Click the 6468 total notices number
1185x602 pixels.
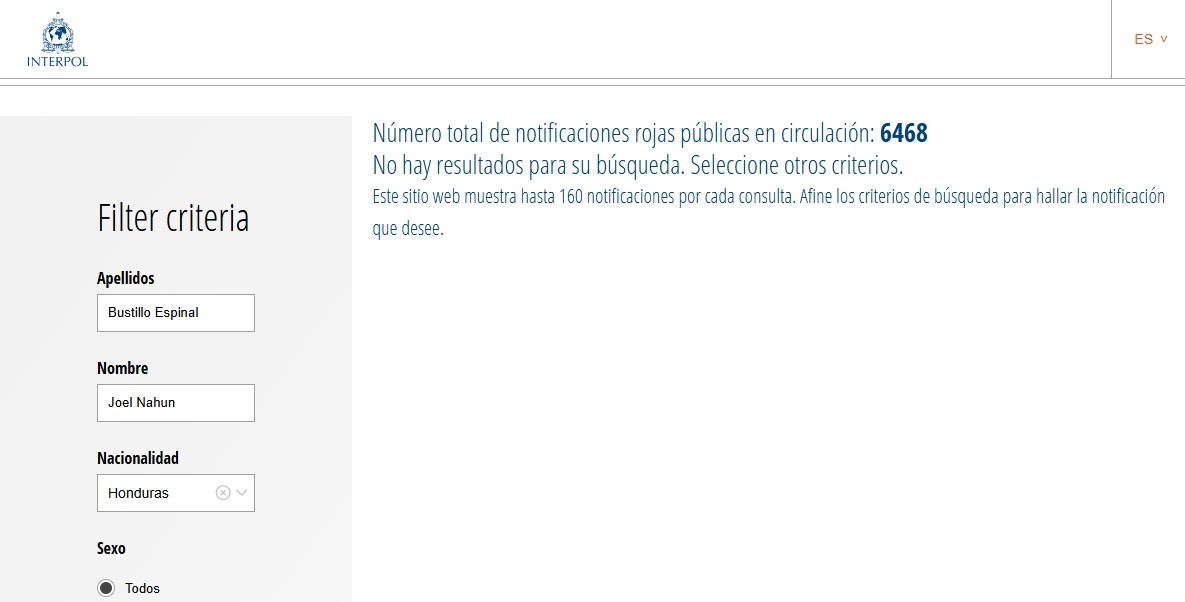coord(904,134)
